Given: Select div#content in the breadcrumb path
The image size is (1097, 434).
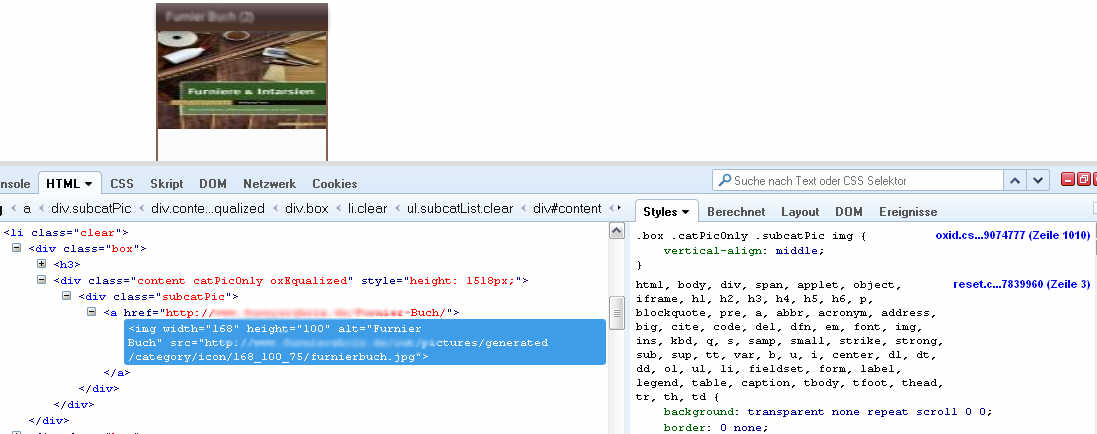Looking at the screenshot, I should (567, 209).
